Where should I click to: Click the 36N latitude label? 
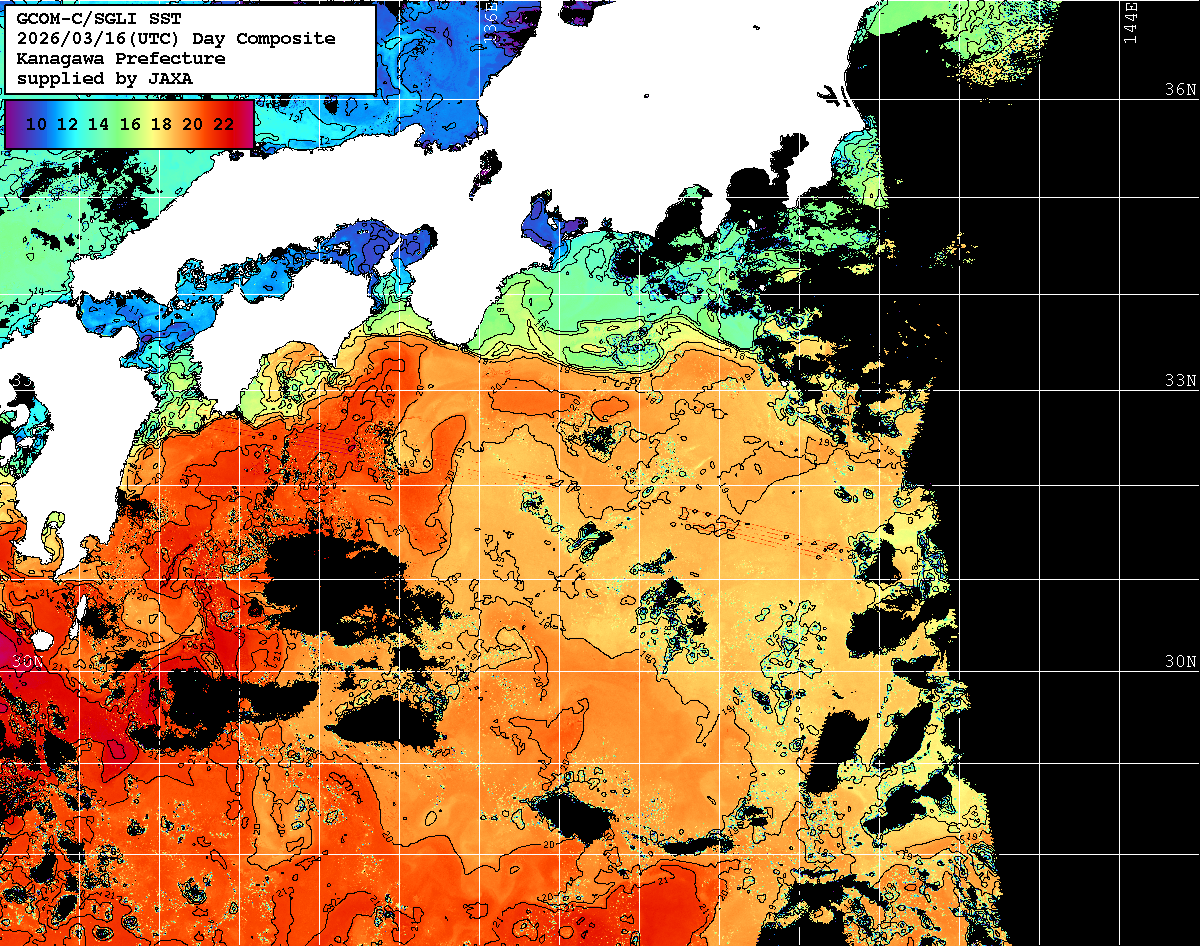pos(1180,89)
